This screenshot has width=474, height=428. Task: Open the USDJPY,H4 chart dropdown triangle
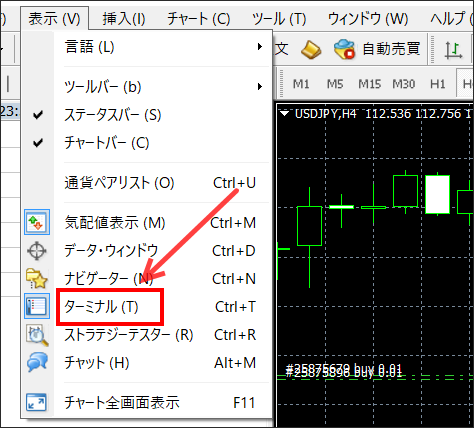[x=284, y=114]
